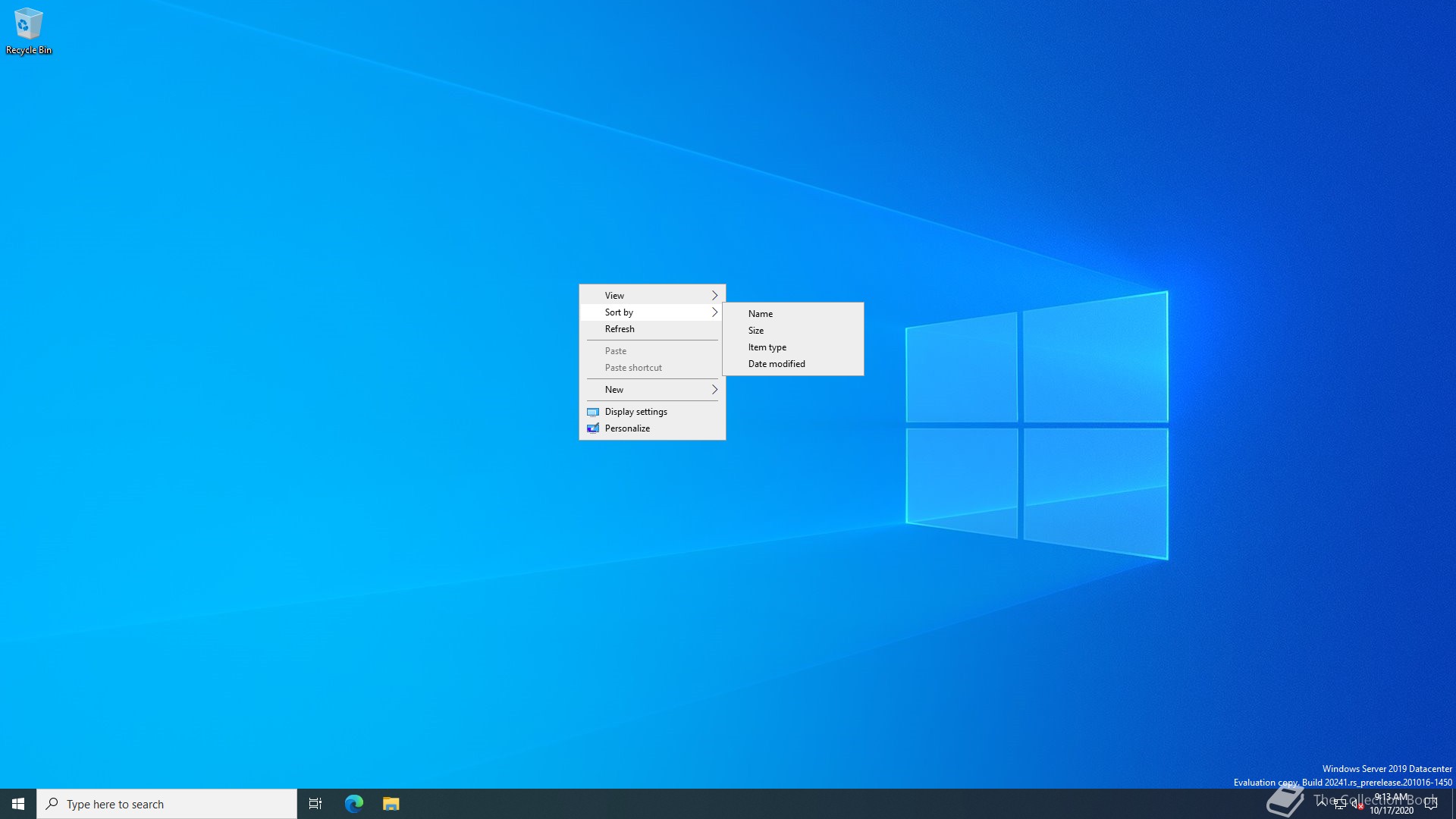Click the network status tray icon

1339,805
